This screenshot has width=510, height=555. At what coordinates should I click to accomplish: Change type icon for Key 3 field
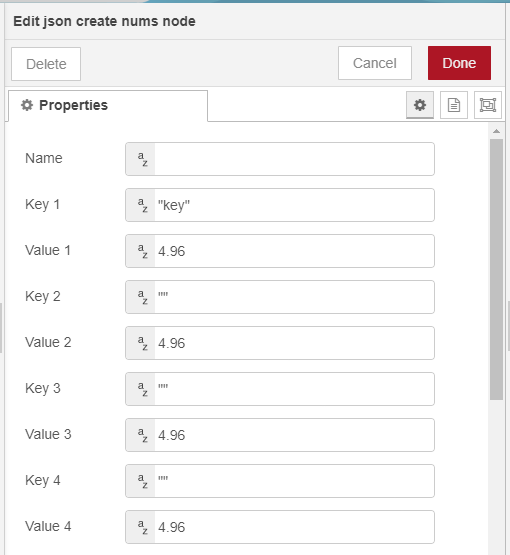[141, 389]
